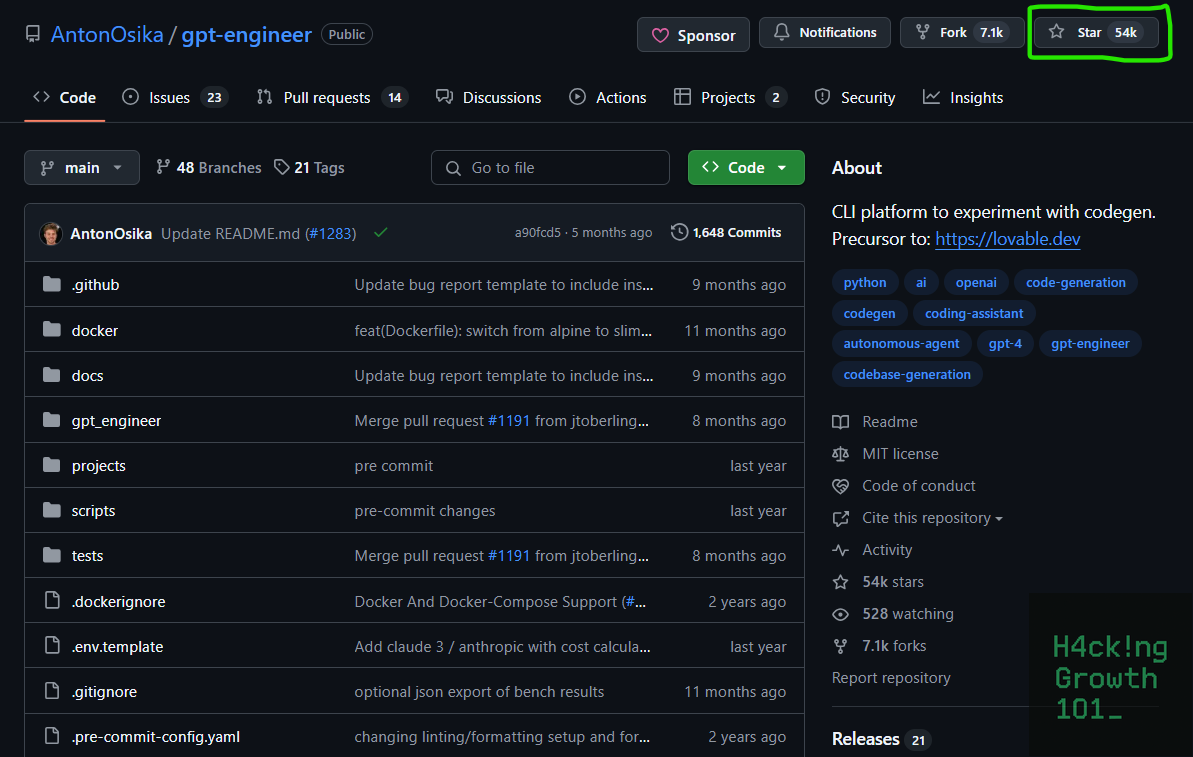
Task: Click the folder icon for tests
Action: 52,555
